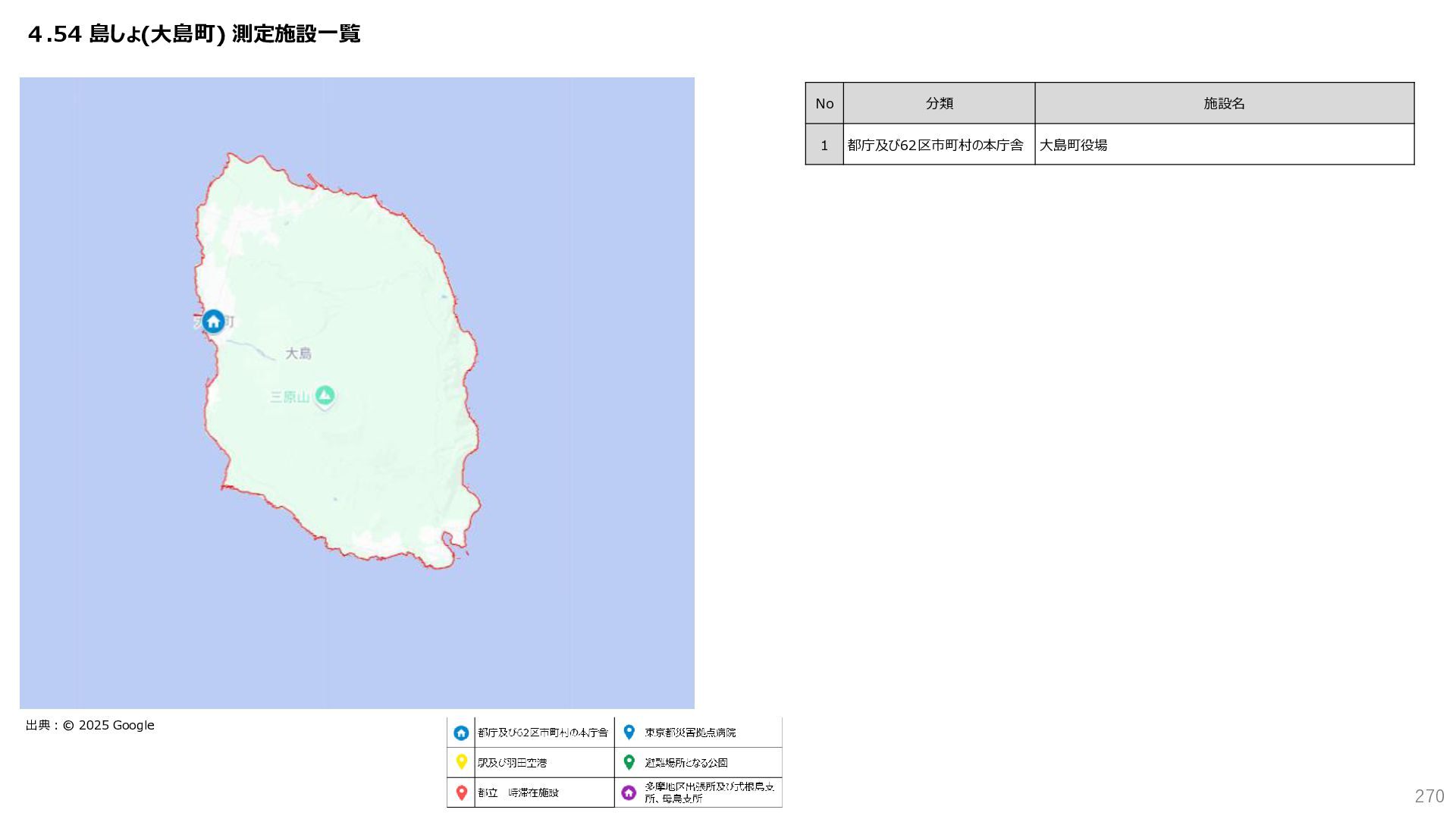Screen dimensions: 1456x819
Task: Click the 大島 label on the map
Action: point(298,353)
